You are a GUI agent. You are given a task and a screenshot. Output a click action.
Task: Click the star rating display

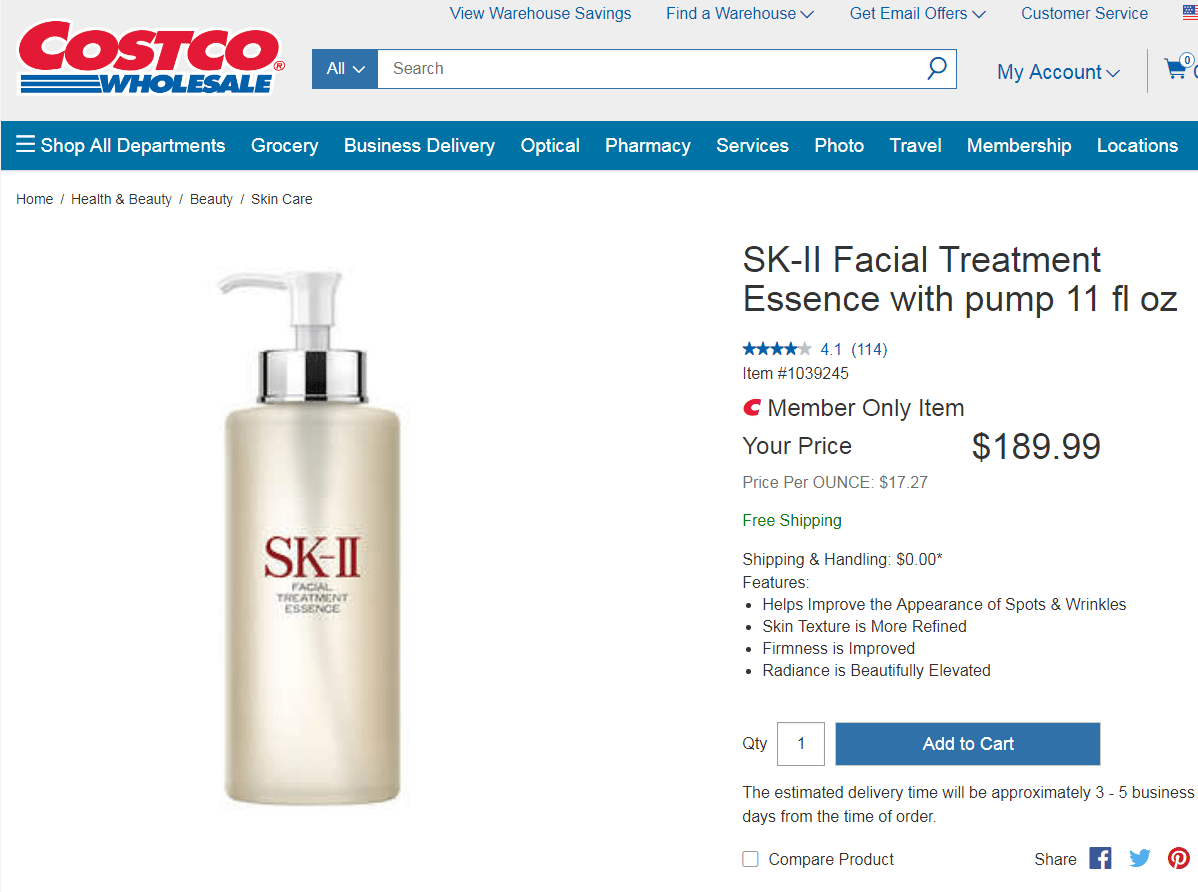click(777, 348)
